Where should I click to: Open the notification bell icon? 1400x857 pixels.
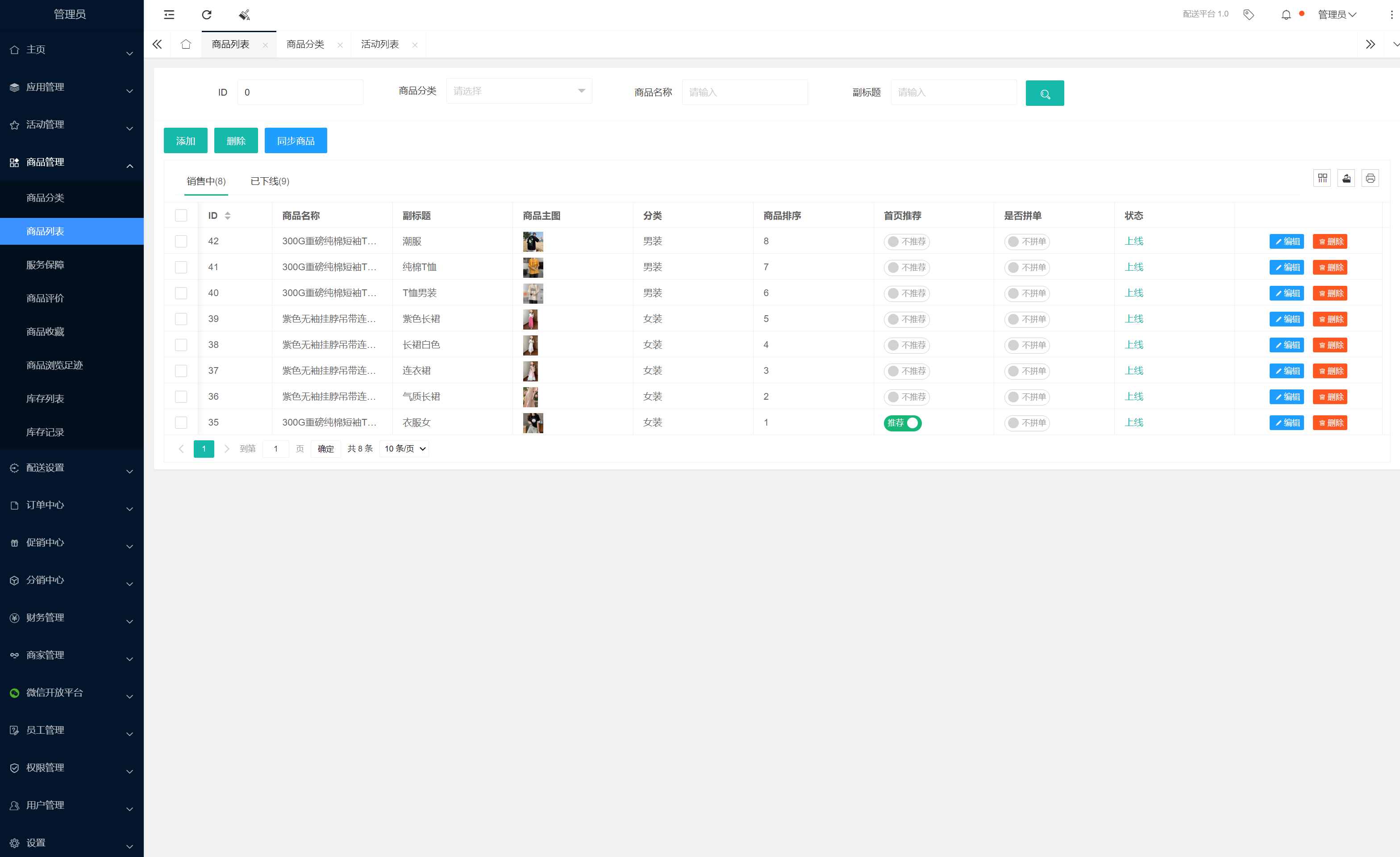tap(1286, 15)
